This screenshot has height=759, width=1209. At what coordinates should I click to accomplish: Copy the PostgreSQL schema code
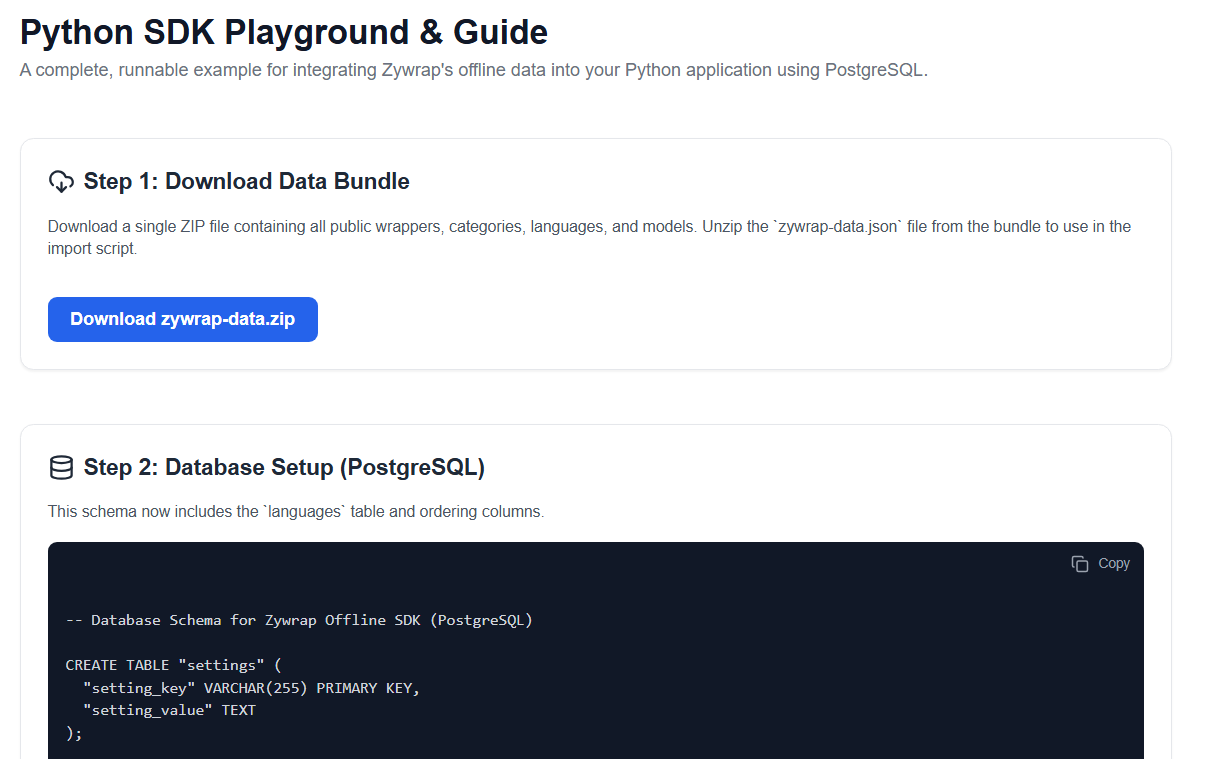(x=1100, y=564)
